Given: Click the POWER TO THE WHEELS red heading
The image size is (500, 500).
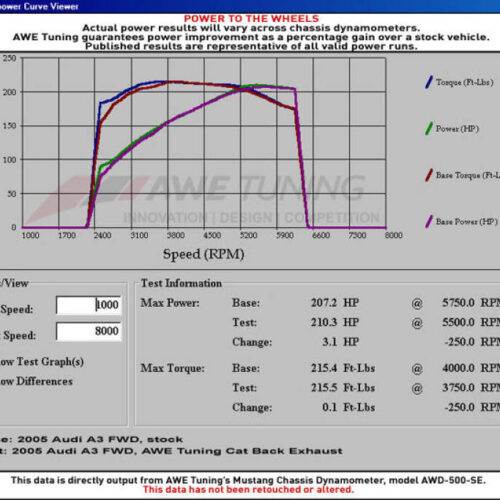Looking at the screenshot, I should 251,18.
